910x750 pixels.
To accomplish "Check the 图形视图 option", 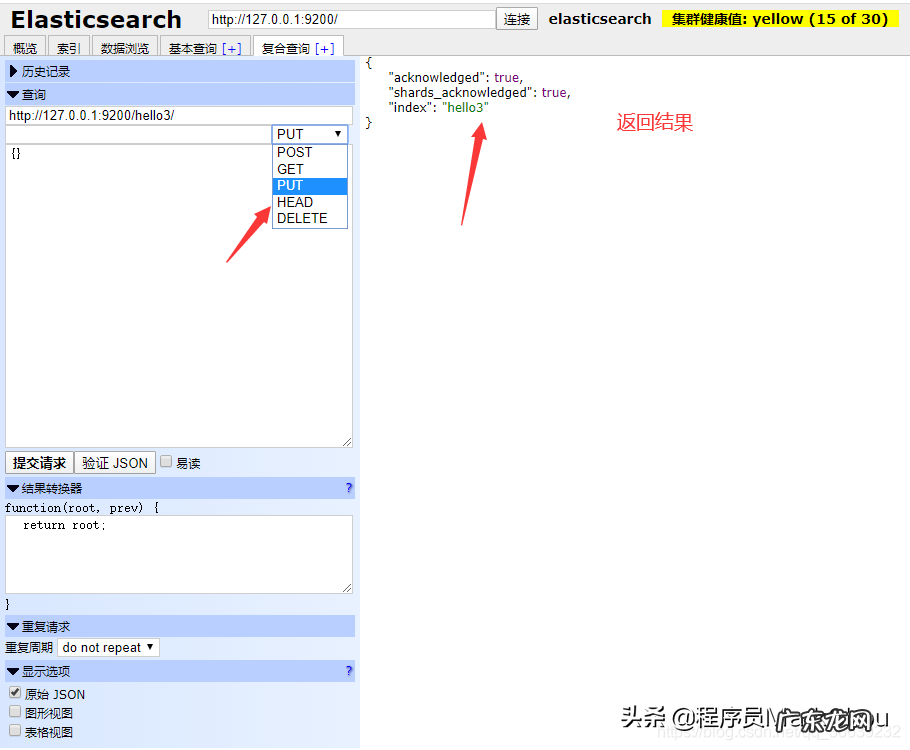I will click(15, 712).
